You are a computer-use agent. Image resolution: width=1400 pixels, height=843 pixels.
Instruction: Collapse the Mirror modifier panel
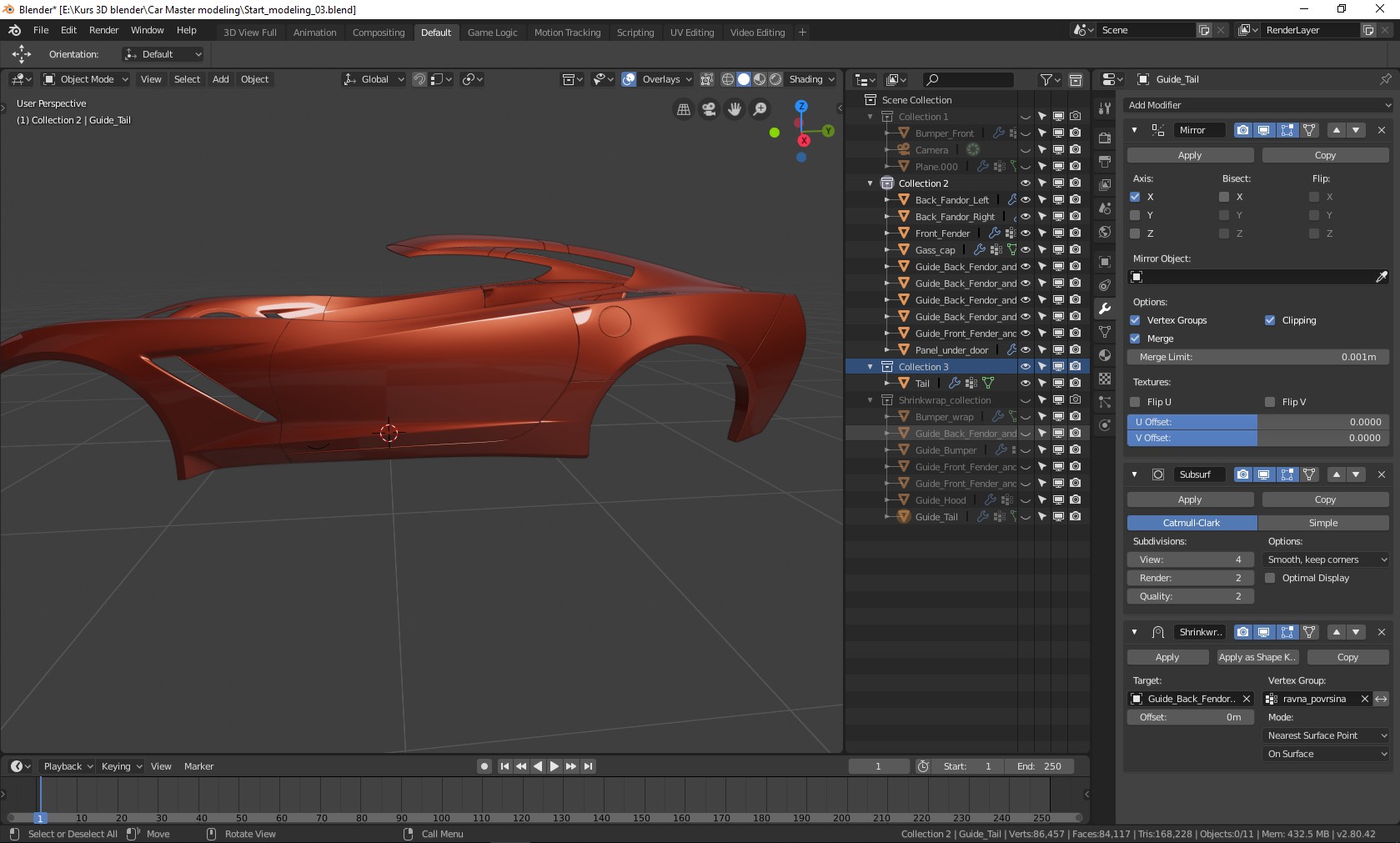[1134, 130]
